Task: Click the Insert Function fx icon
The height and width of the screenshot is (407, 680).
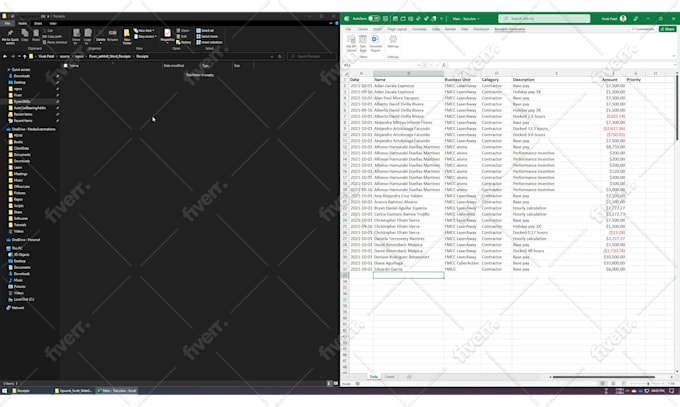Action: click(x=443, y=65)
